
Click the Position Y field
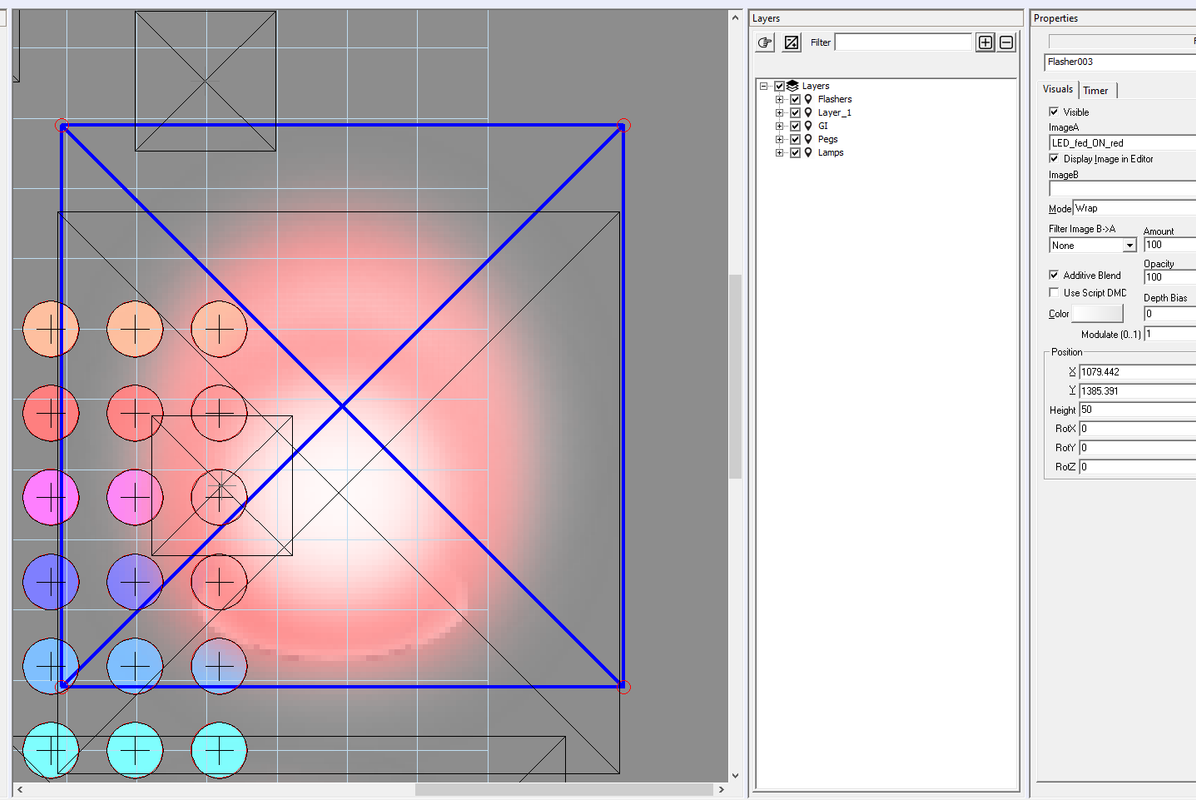coord(1137,391)
